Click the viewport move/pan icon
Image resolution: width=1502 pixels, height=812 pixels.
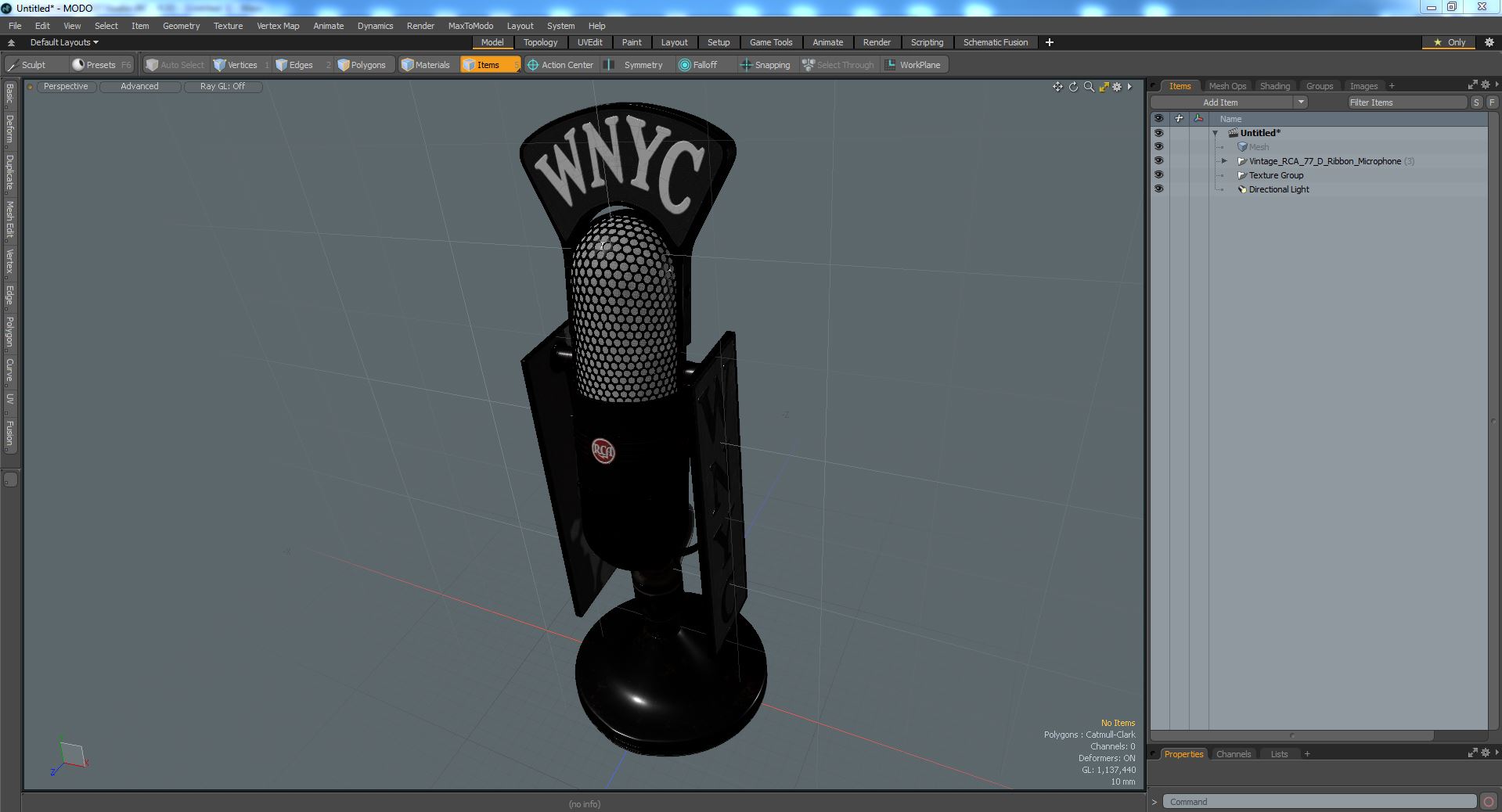(1057, 87)
